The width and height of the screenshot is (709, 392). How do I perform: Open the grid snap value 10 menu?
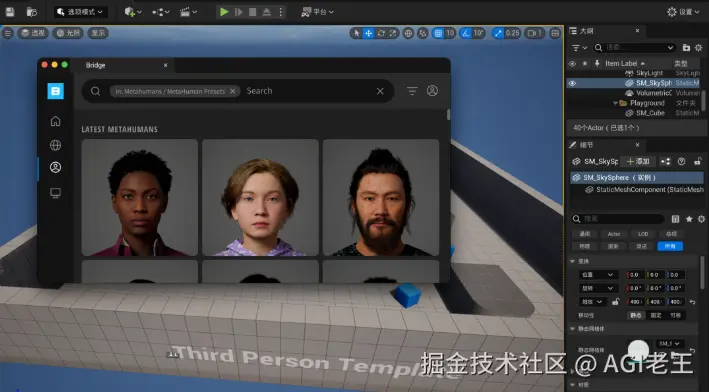coord(450,33)
